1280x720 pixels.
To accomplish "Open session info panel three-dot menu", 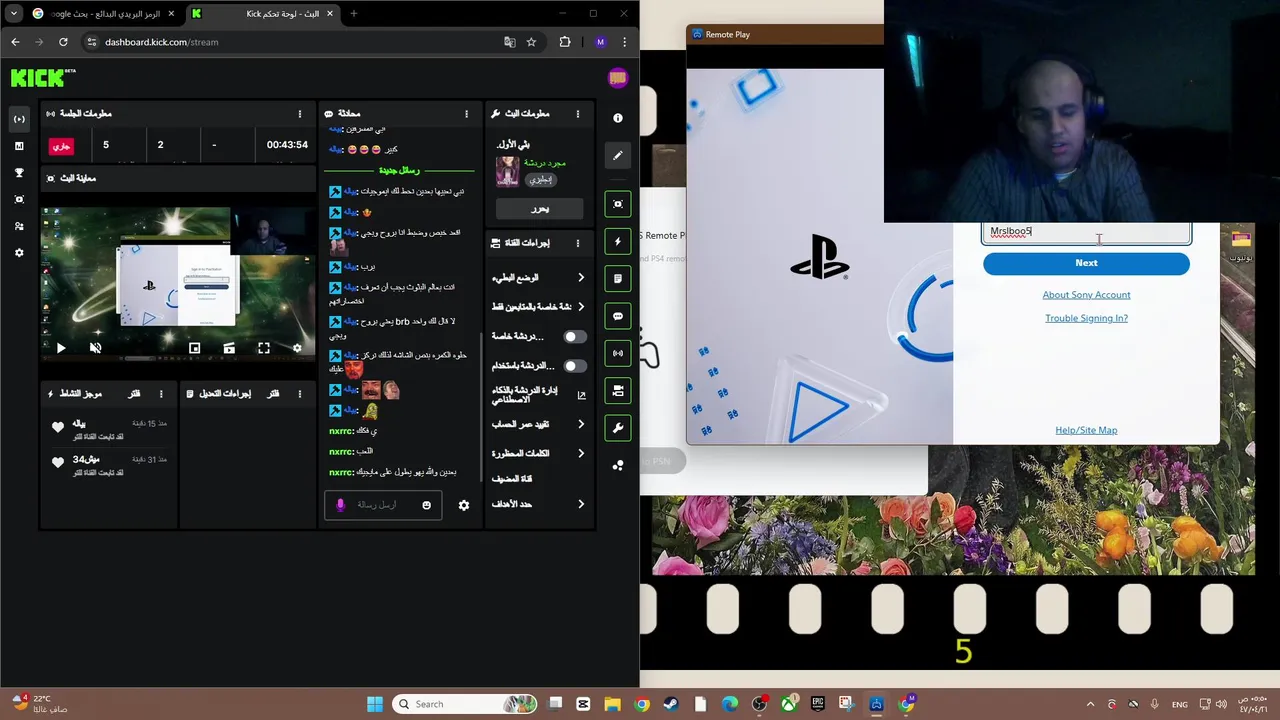I will (x=299, y=114).
